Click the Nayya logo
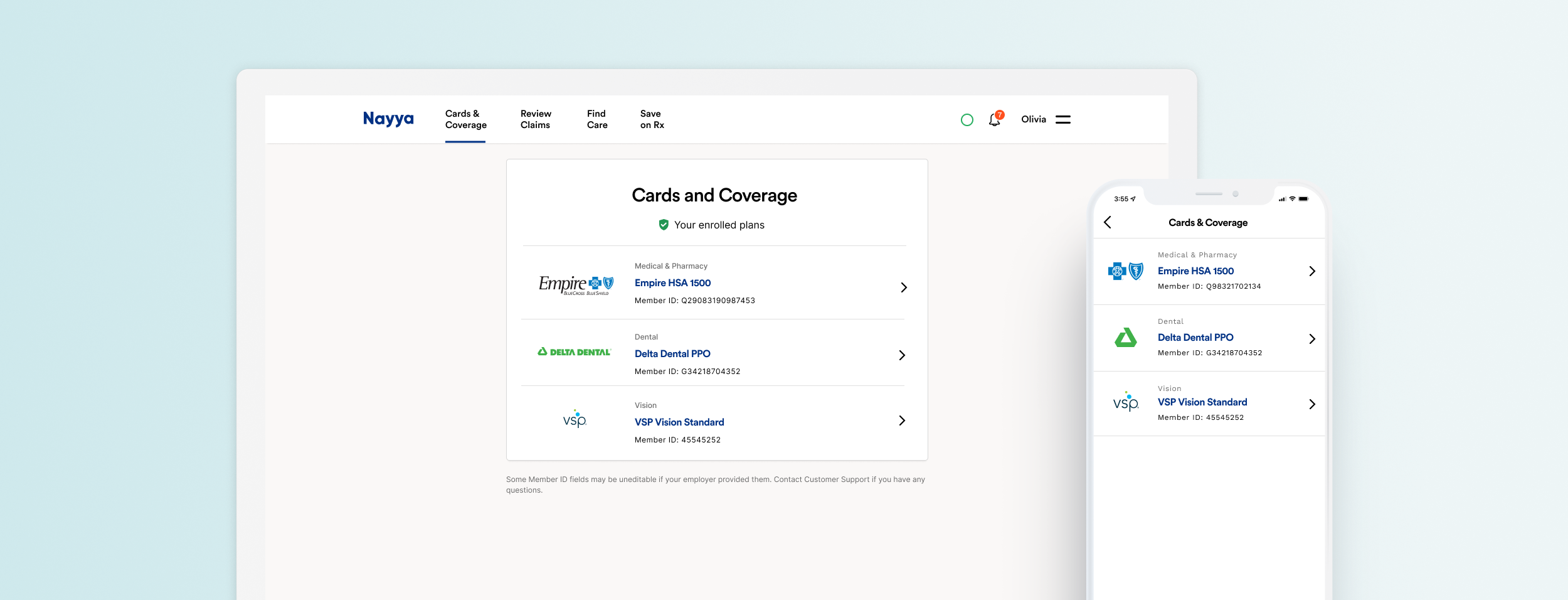1568x600 pixels. [388, 119]
